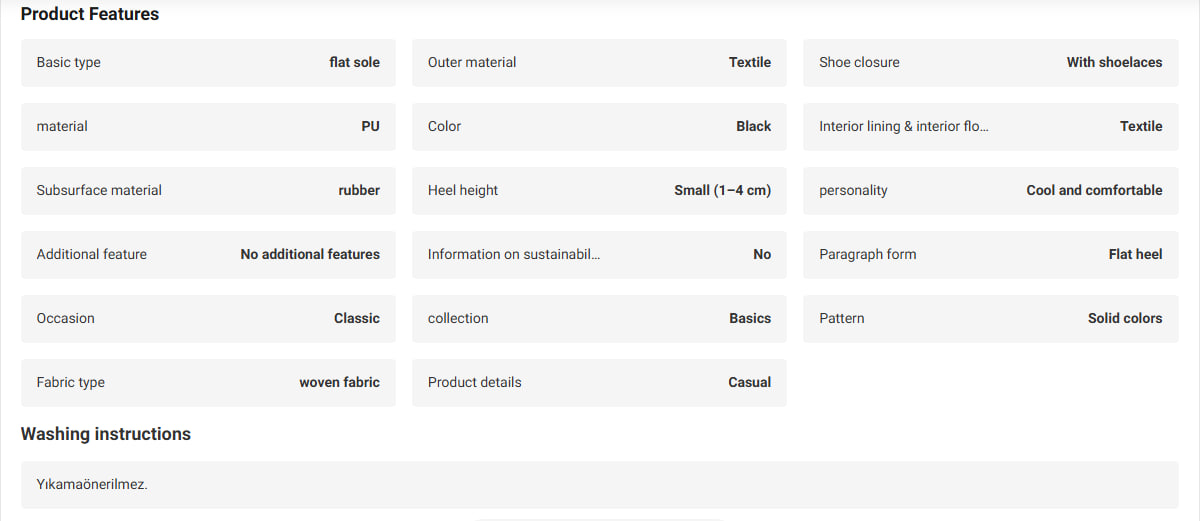Select the Outer material Textile cell
This screenshot has height=521, width=1200.
599,62
